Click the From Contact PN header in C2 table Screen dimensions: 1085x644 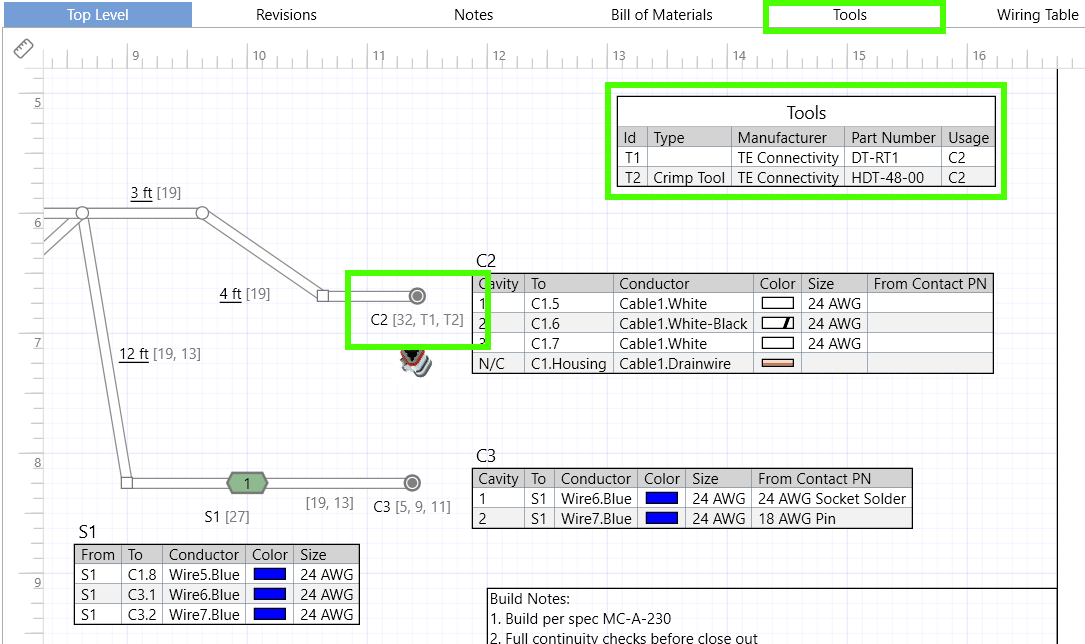coord(930,284)
